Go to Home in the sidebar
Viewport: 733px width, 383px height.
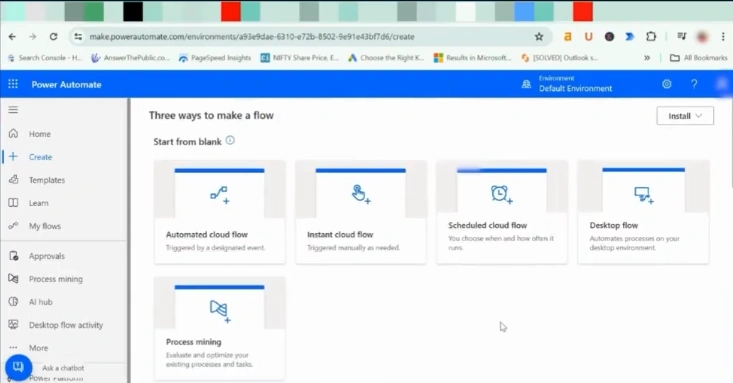pos(40,134)
